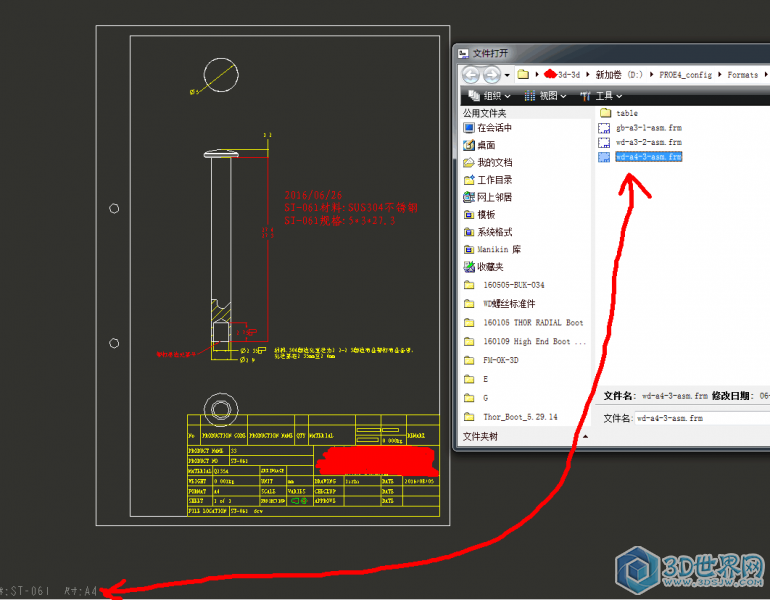Open the 我的文档 (My Documents) shortcut

(488, 163)
